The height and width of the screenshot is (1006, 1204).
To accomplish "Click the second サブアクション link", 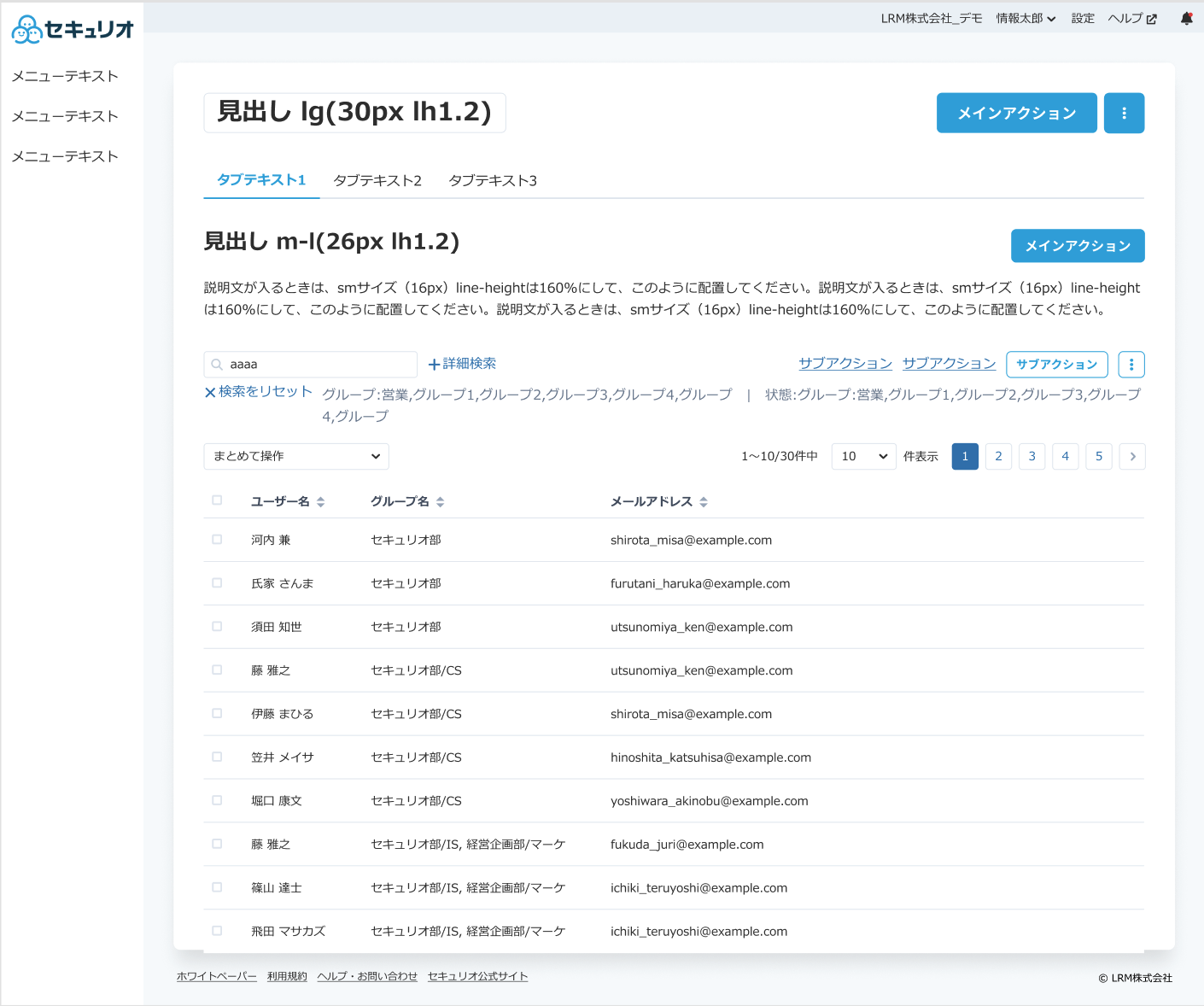I will (x=950, y=364).
